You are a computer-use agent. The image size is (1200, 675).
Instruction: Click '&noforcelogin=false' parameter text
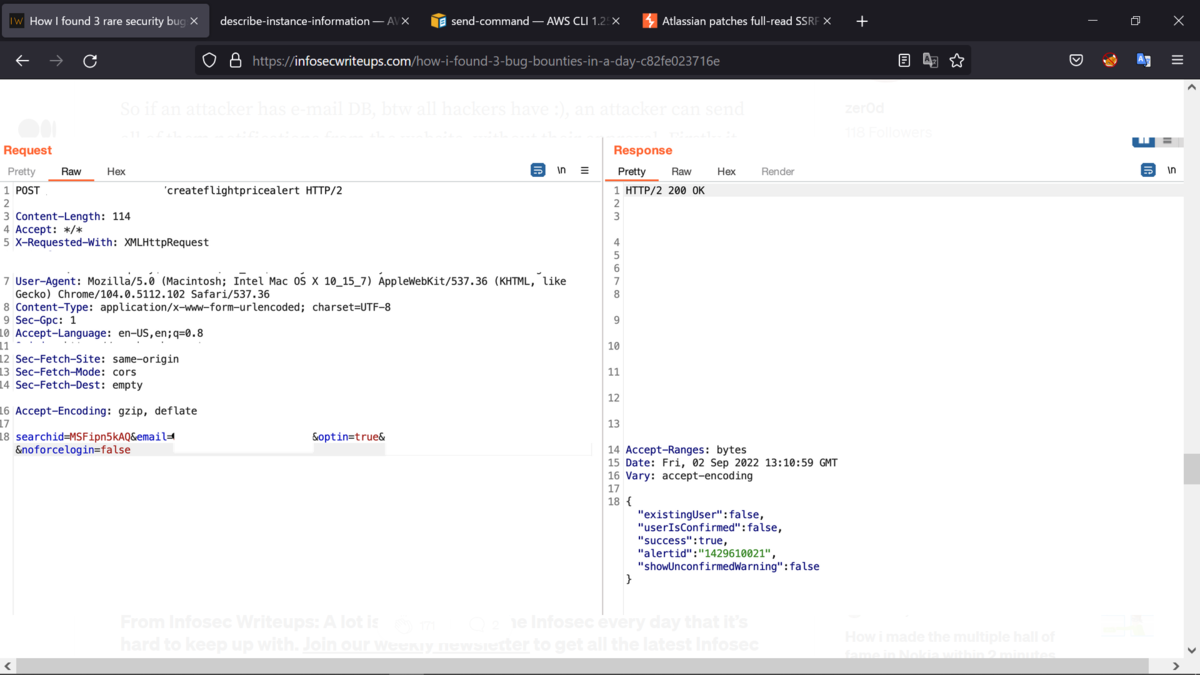point(73,450)
